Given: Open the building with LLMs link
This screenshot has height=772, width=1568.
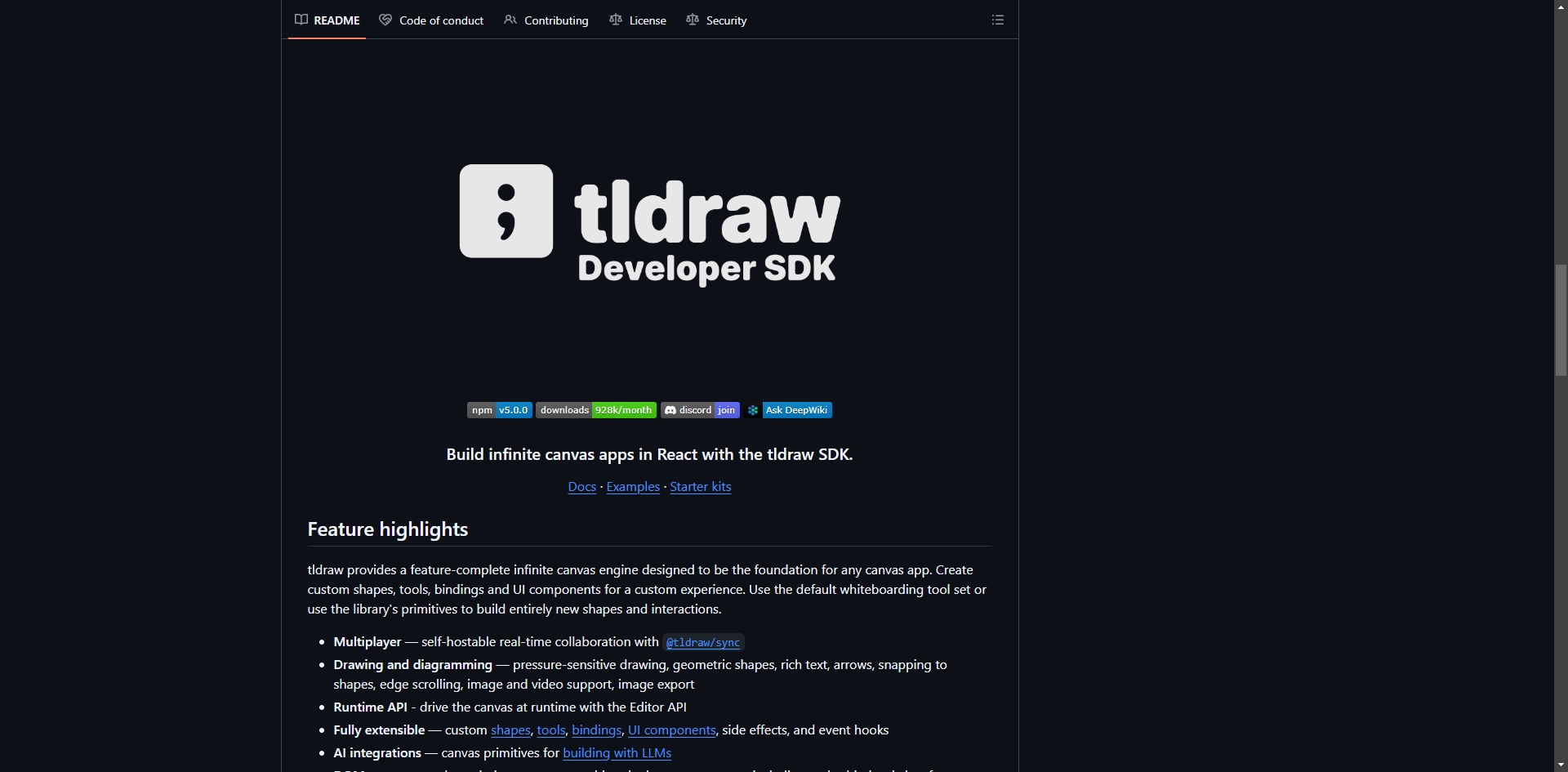Looking at the screenshot, I should click(x=617, y=753).
